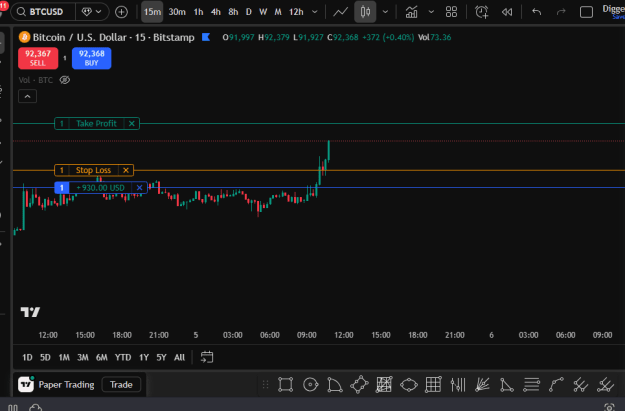Open the diamond plan dropdown
The image size is (625, 411).
tap(92, 12)
